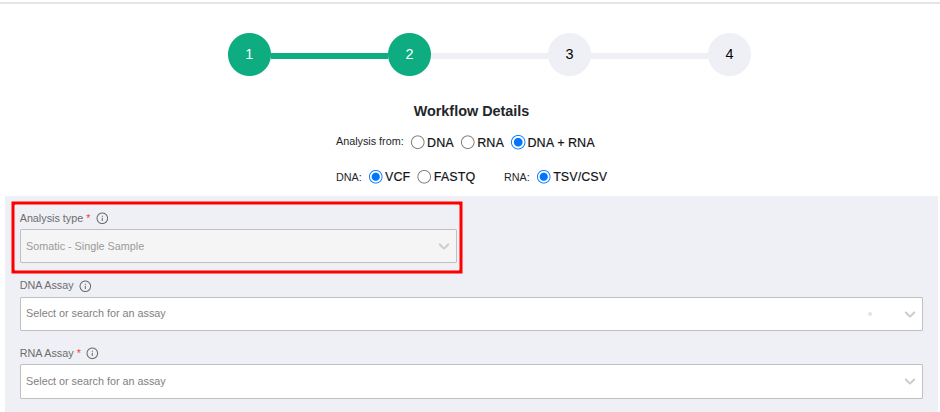Viewport: 940px width, 412px height.
Task: Focus the RNA Assay search input
Action: click(440, 381)
